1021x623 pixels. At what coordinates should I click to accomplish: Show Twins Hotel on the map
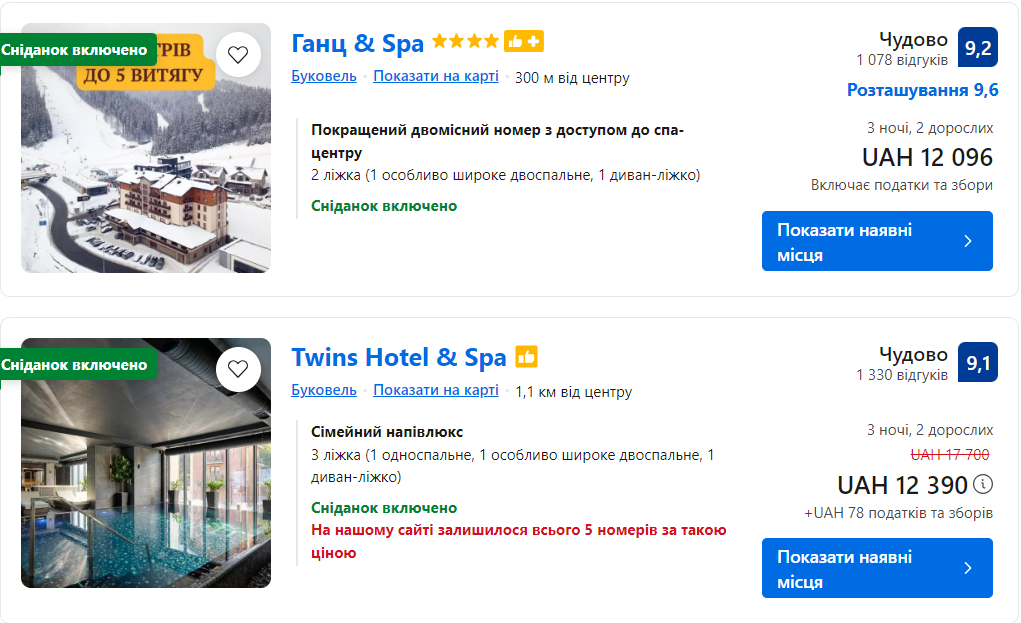coord(436,391)
